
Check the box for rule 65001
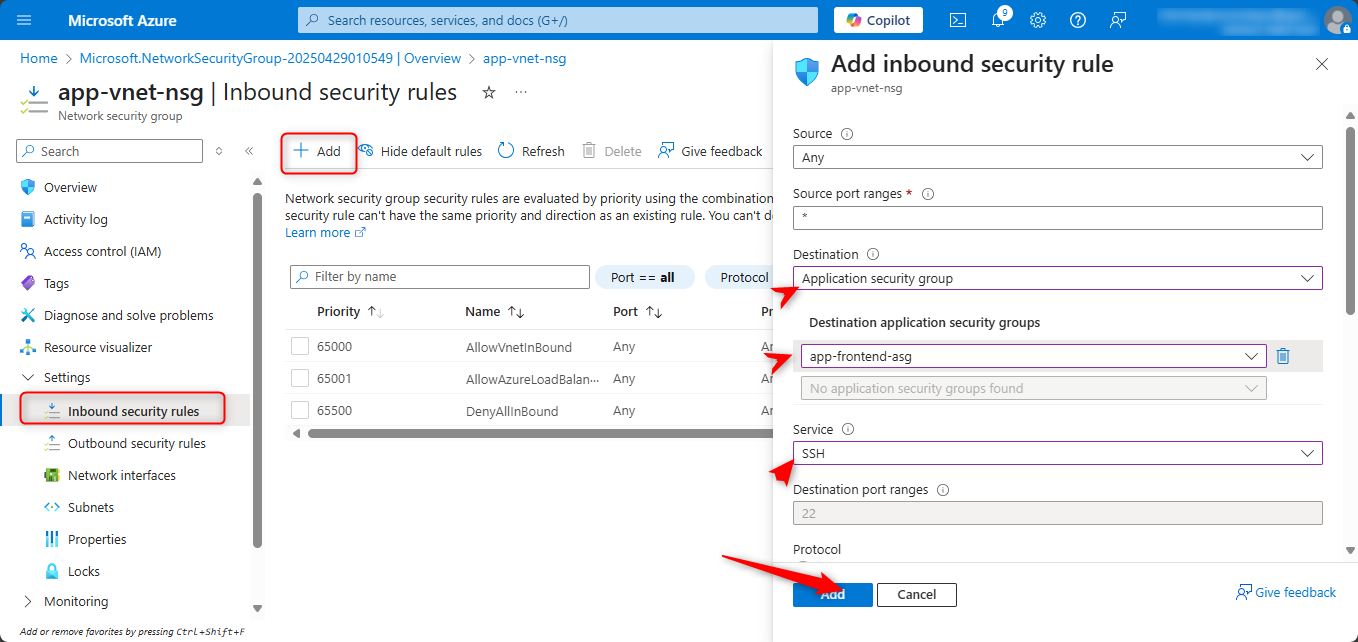[x=300, y=379]
